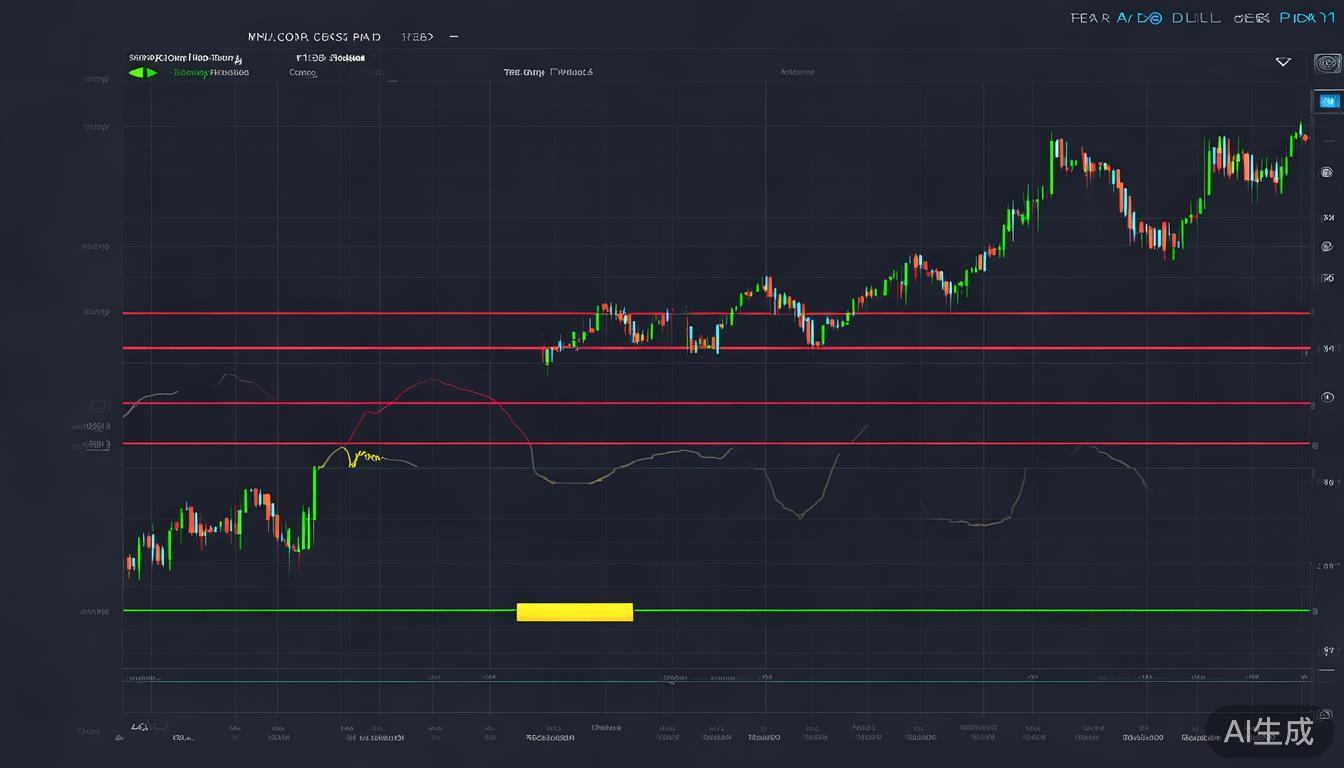Open the 'FEAR' item in top header
Screen dimensions: 1344x768
tap(1089, 18)
